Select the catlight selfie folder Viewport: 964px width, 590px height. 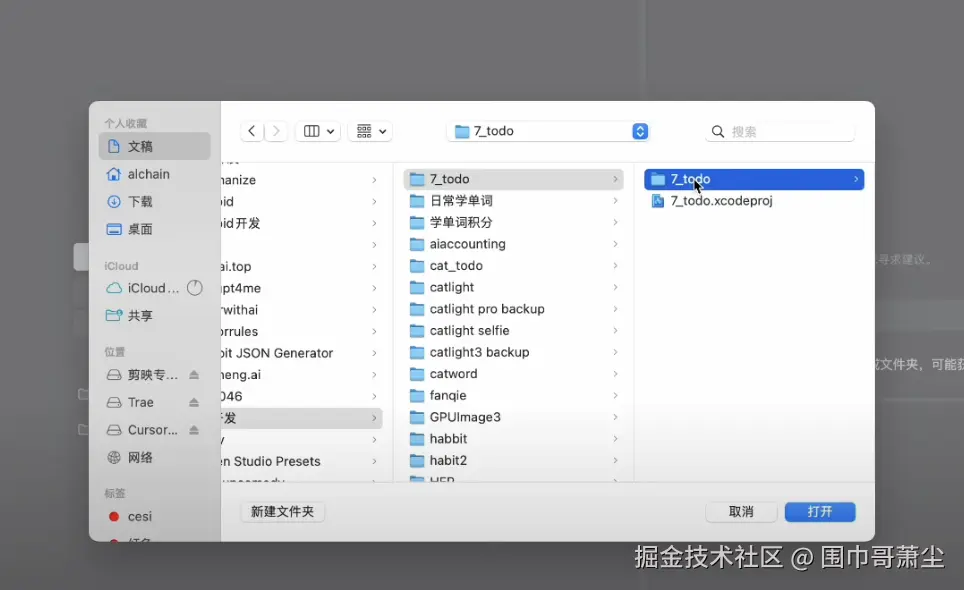513,330
